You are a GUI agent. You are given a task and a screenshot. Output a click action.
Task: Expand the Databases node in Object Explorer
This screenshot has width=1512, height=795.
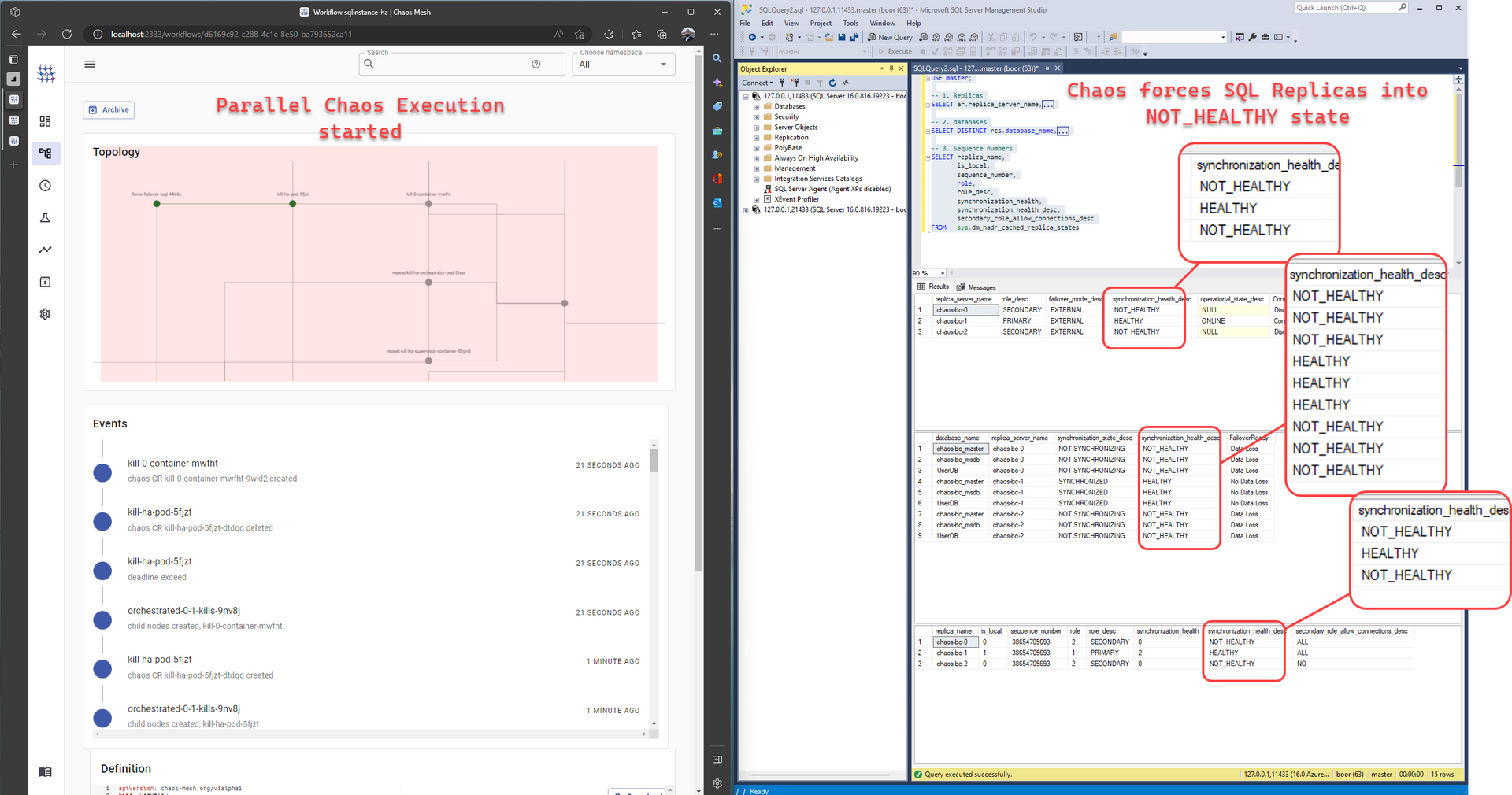pyautogui.click(x=757, y=107)
